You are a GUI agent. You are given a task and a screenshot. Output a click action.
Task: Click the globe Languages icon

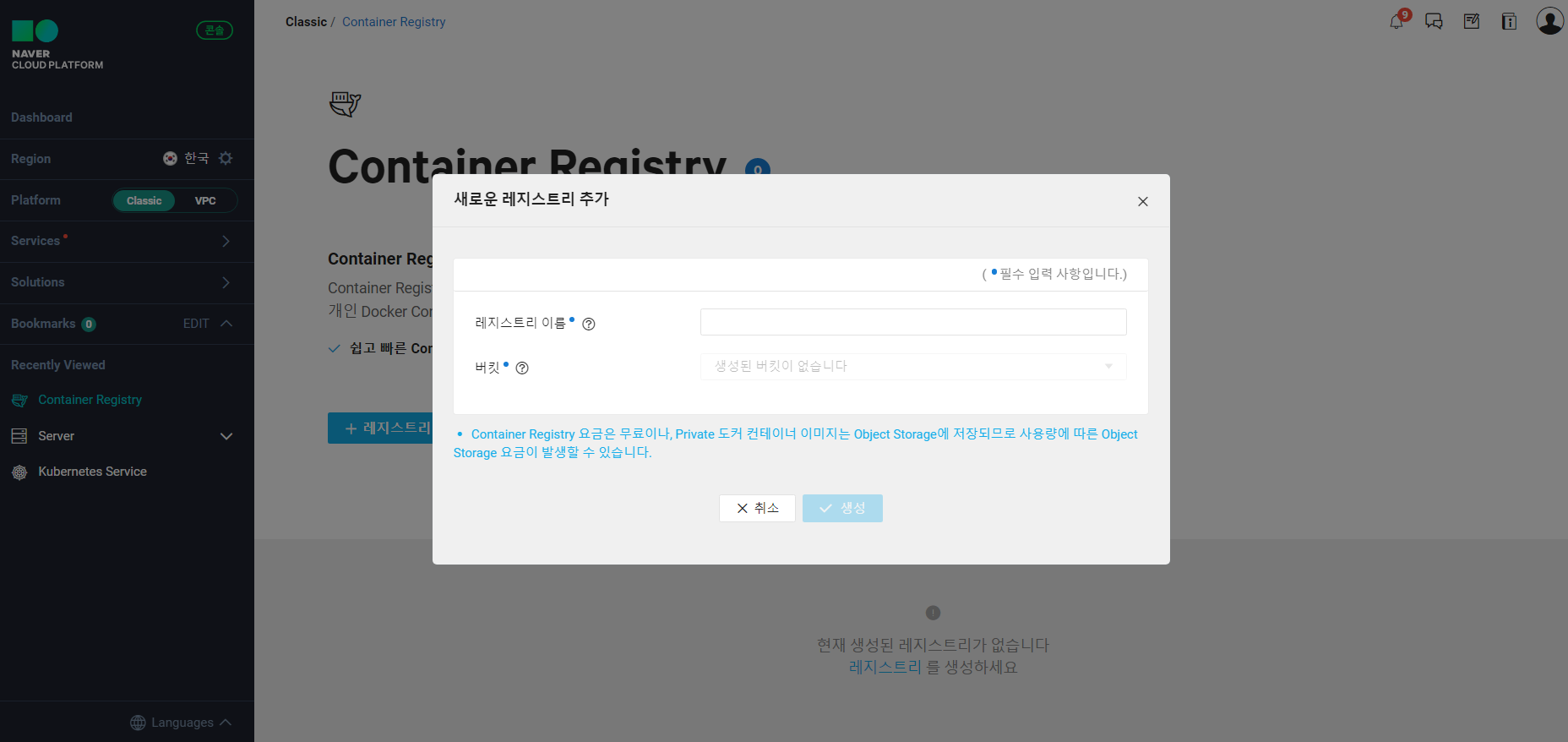point(138,723)
